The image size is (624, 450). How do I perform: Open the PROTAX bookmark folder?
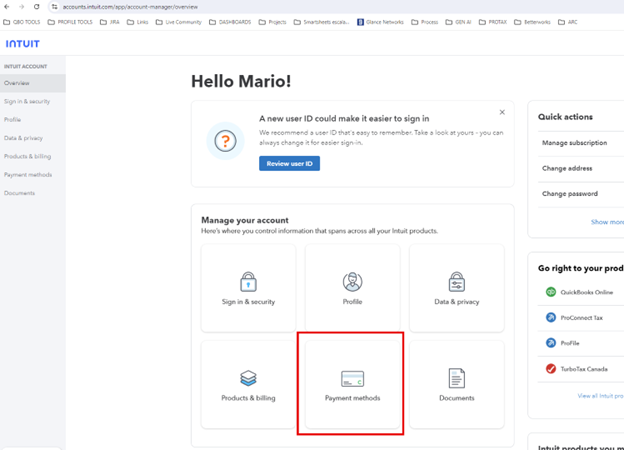coord(493,22)
